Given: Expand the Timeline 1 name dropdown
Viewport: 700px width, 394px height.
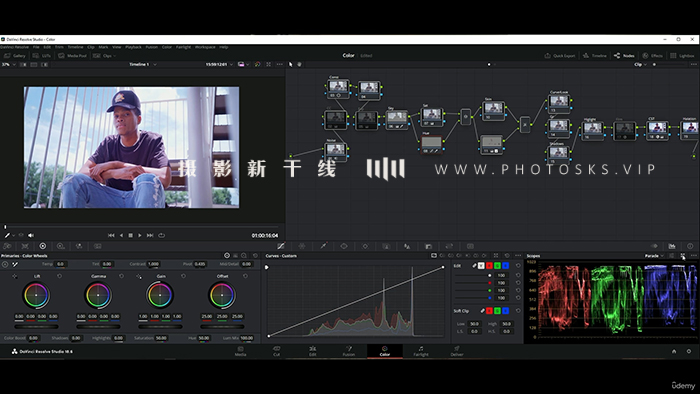Looking at the screenshot, I should (x=143, y=64).
